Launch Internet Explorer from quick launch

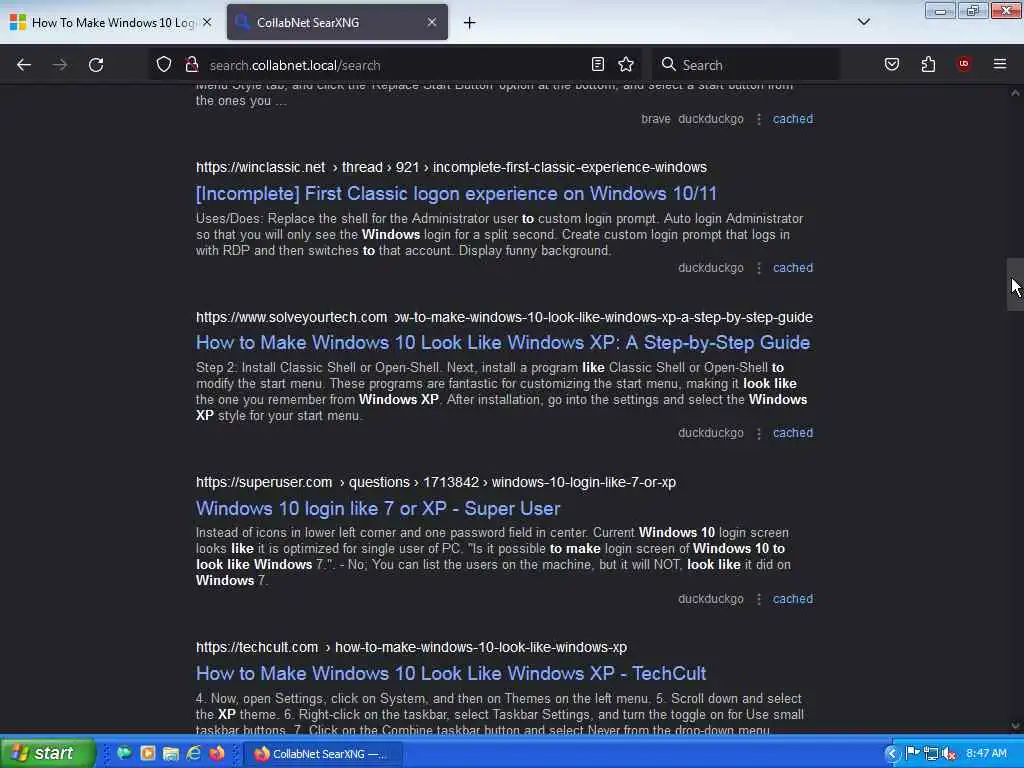pos(194,753)
